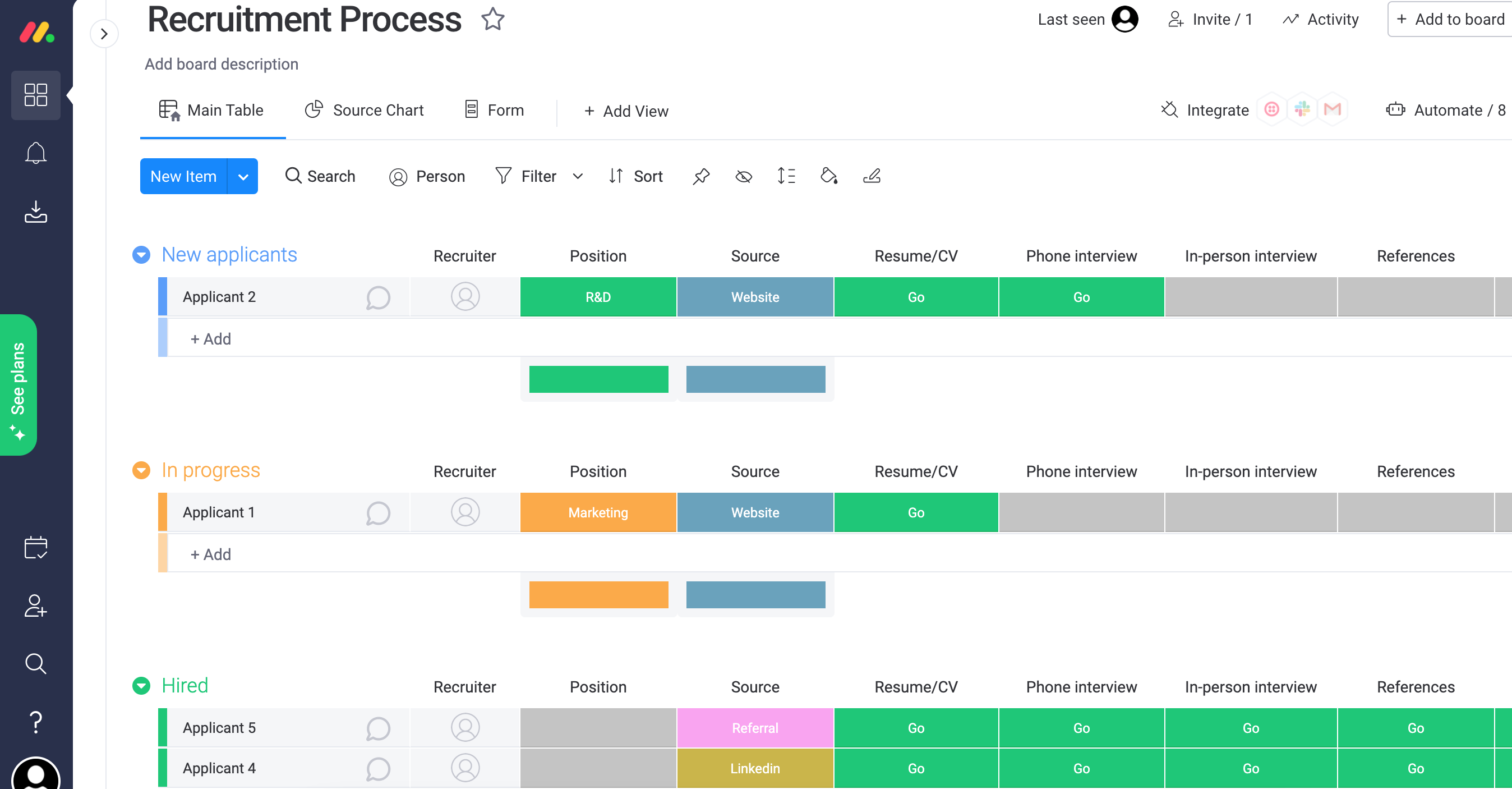Open inbox download icon in sidebar
Image resolution: width=1512 pixels, height=789 pixels.
click(36, 212)
